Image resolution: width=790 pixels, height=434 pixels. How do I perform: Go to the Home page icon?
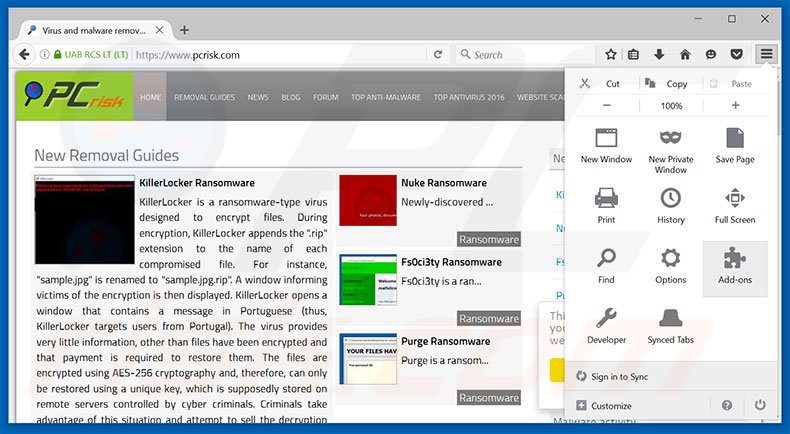click(x=685, y=54)
